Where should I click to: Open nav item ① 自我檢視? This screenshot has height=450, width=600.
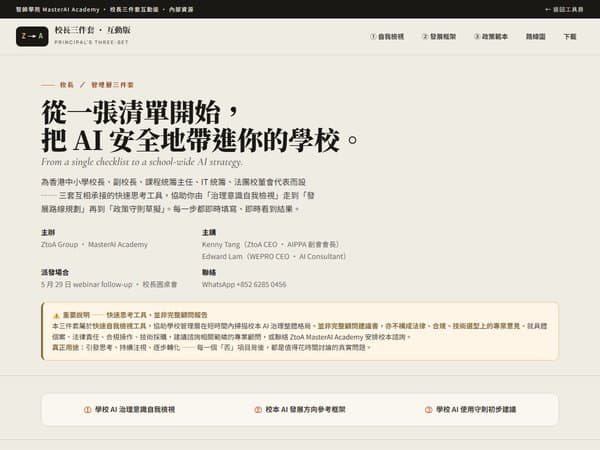point(387,37)
